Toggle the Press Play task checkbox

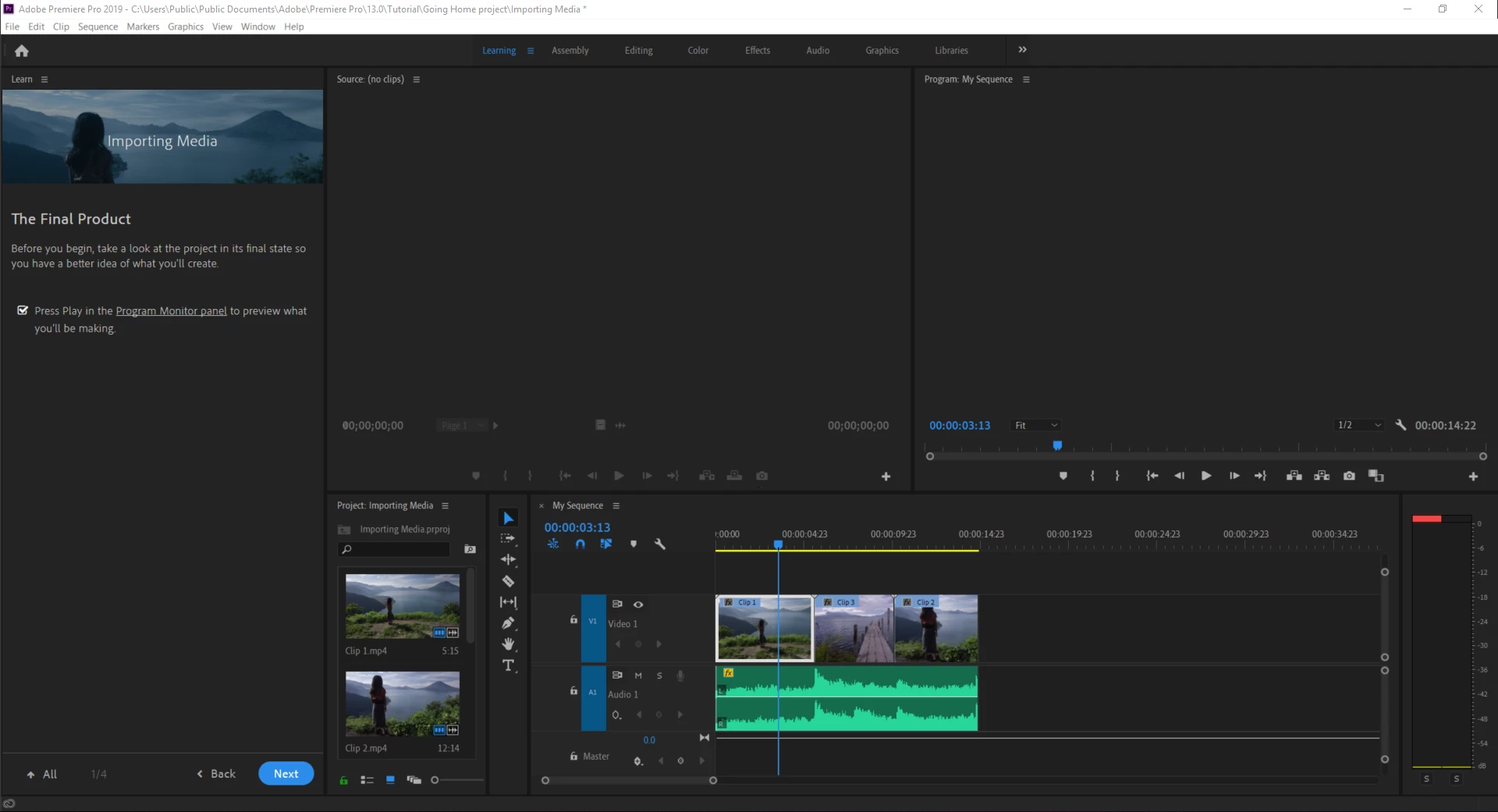23,310
